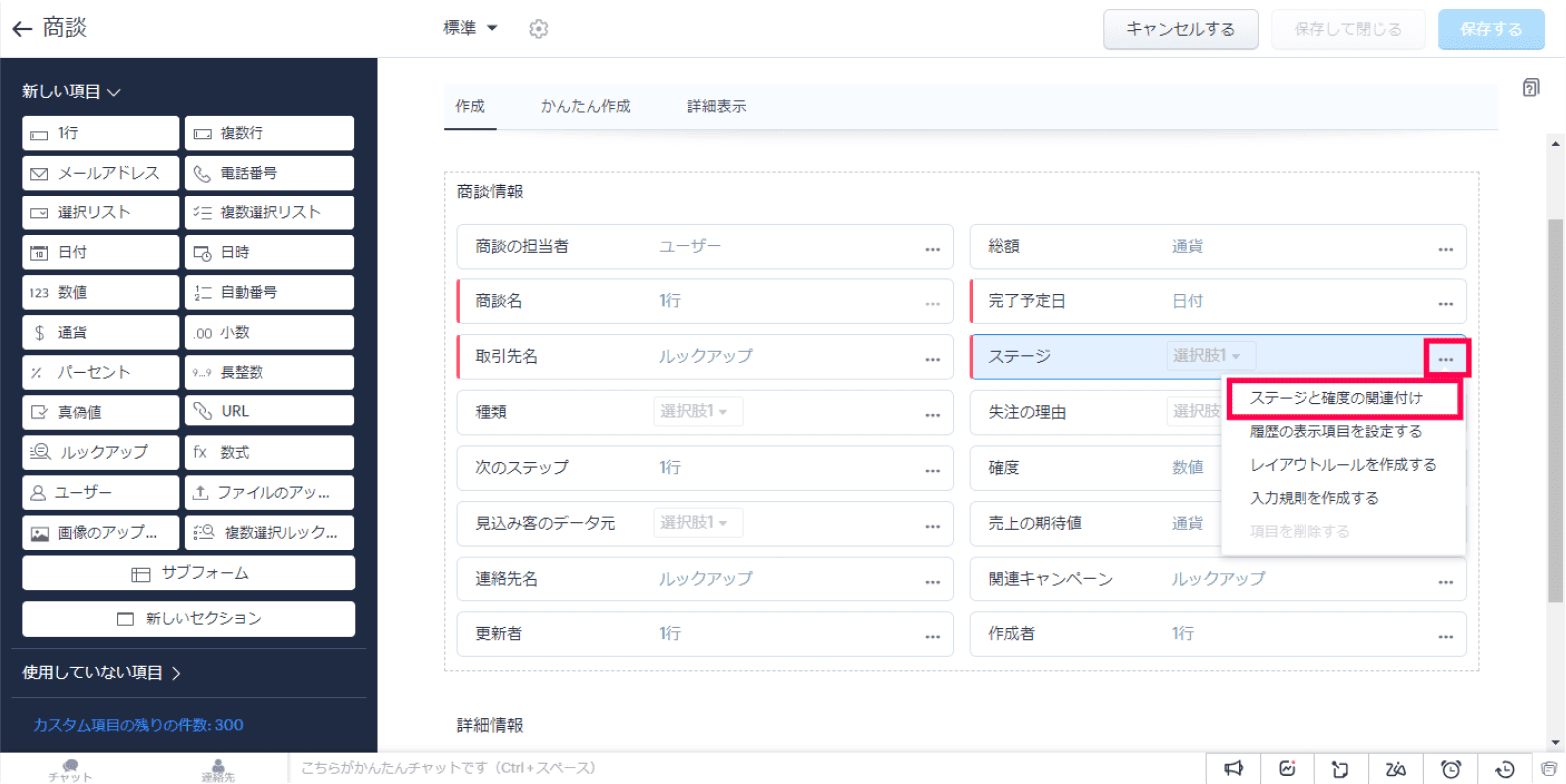1566x784 pixels.
Task: Collapse the 新しい項目 section
Action: tap(71, 91)
